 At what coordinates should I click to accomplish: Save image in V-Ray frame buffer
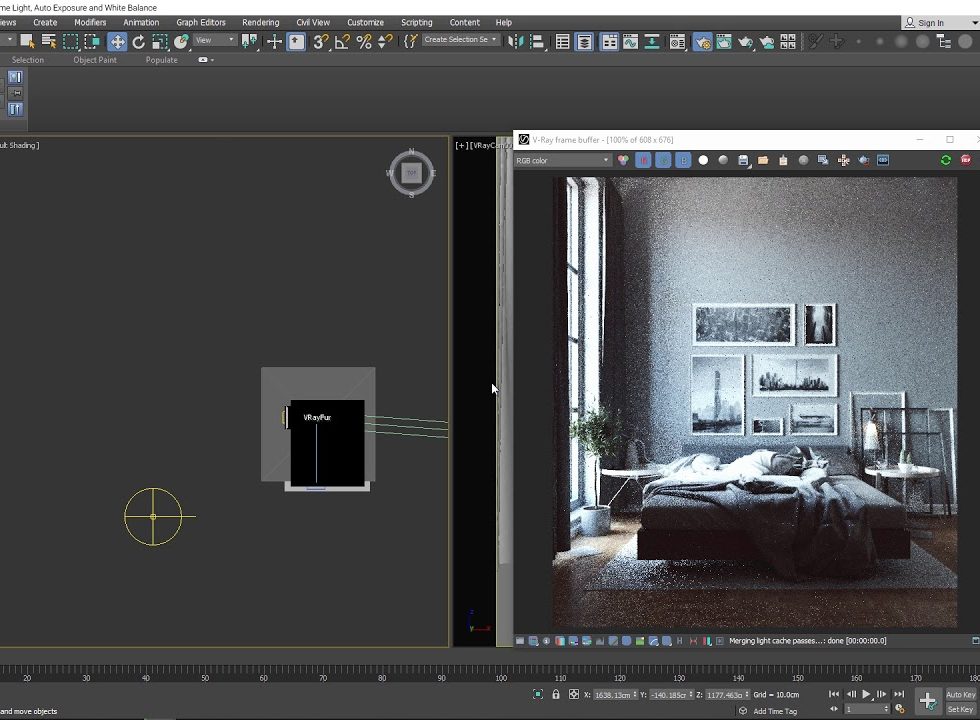pyautogui.click(x=743, y=160)
